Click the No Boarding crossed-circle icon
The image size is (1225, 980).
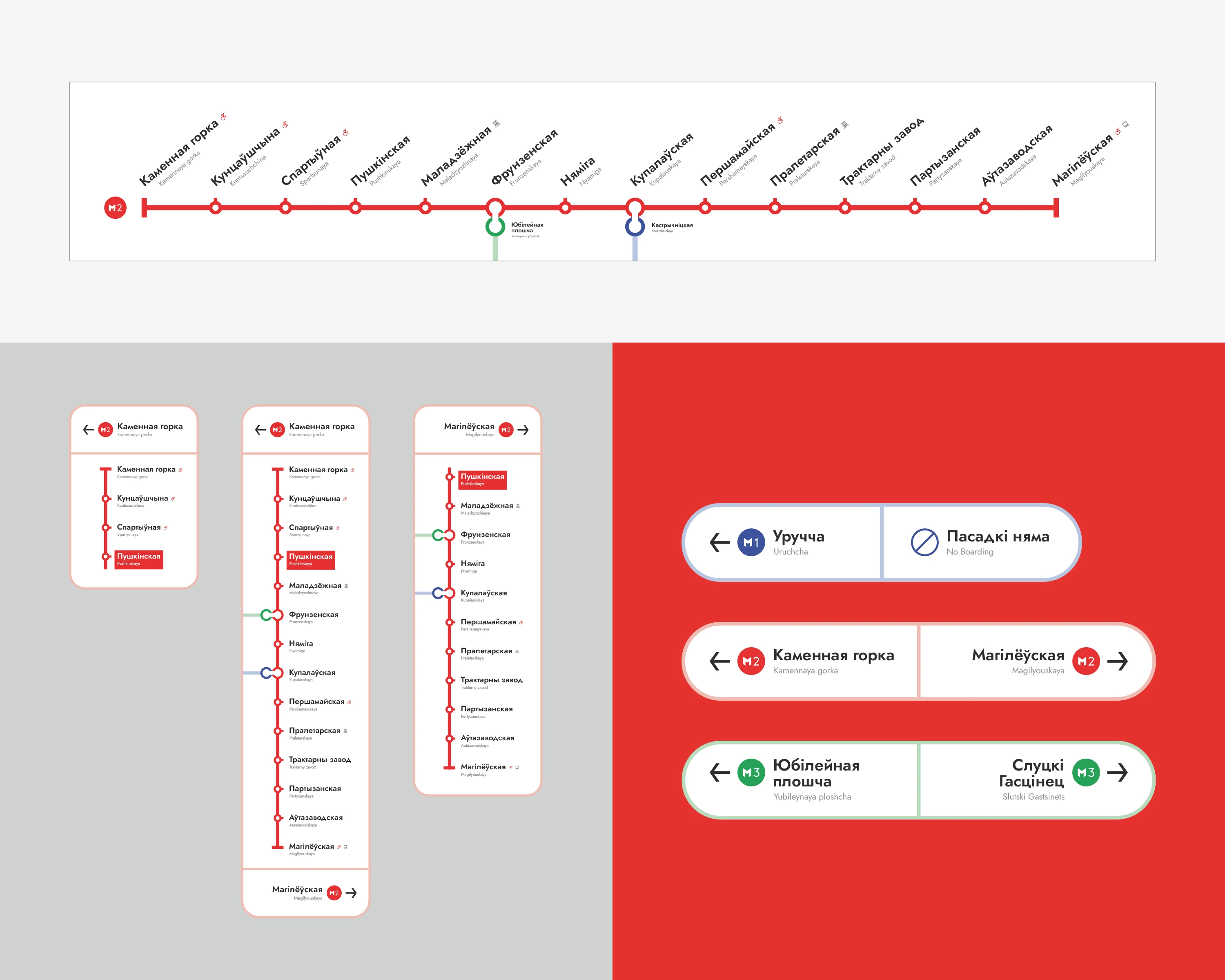click(x=924, y=543)
